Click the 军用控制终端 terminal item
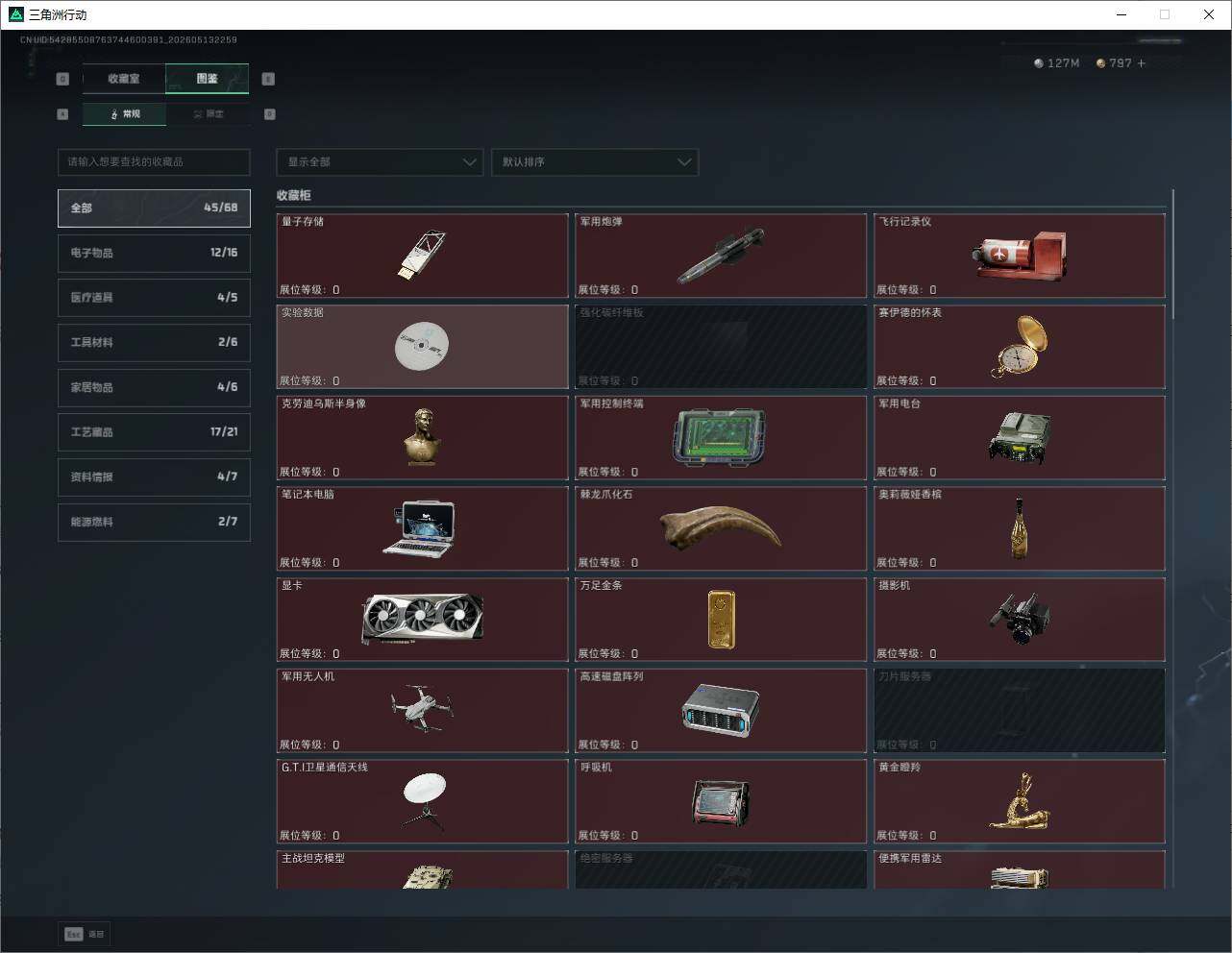Viewport: 1232px width, 953px height. click(x=721, y=438)
